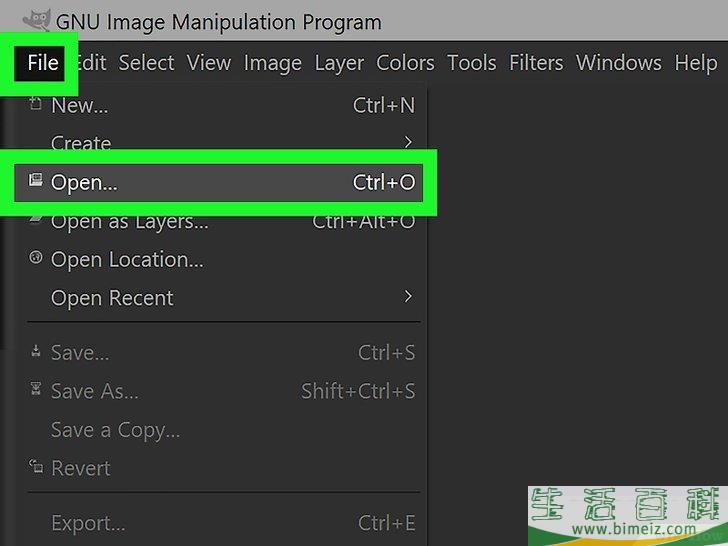Viewport: 728px width, 546px height.
Task: Choose Open Location... entry
Action: click(x=223, y=260)
